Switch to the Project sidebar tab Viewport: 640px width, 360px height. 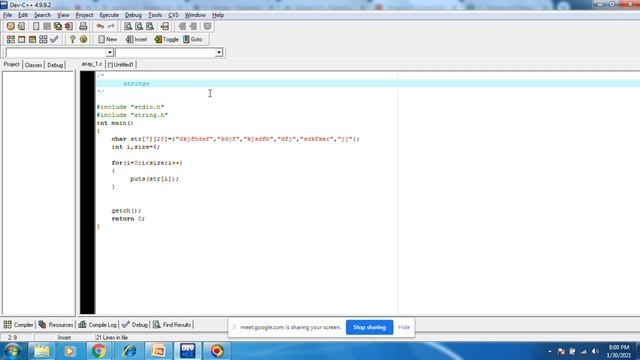(11, 64)
